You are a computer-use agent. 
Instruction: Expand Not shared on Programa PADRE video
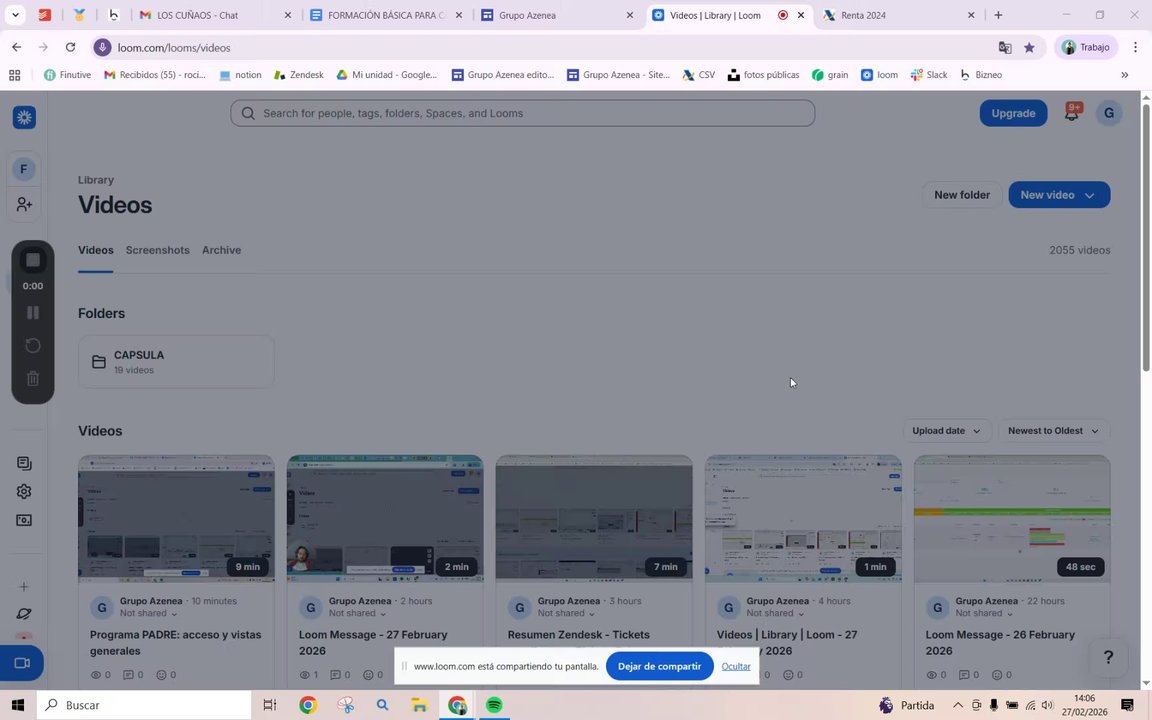click(148, 613)
